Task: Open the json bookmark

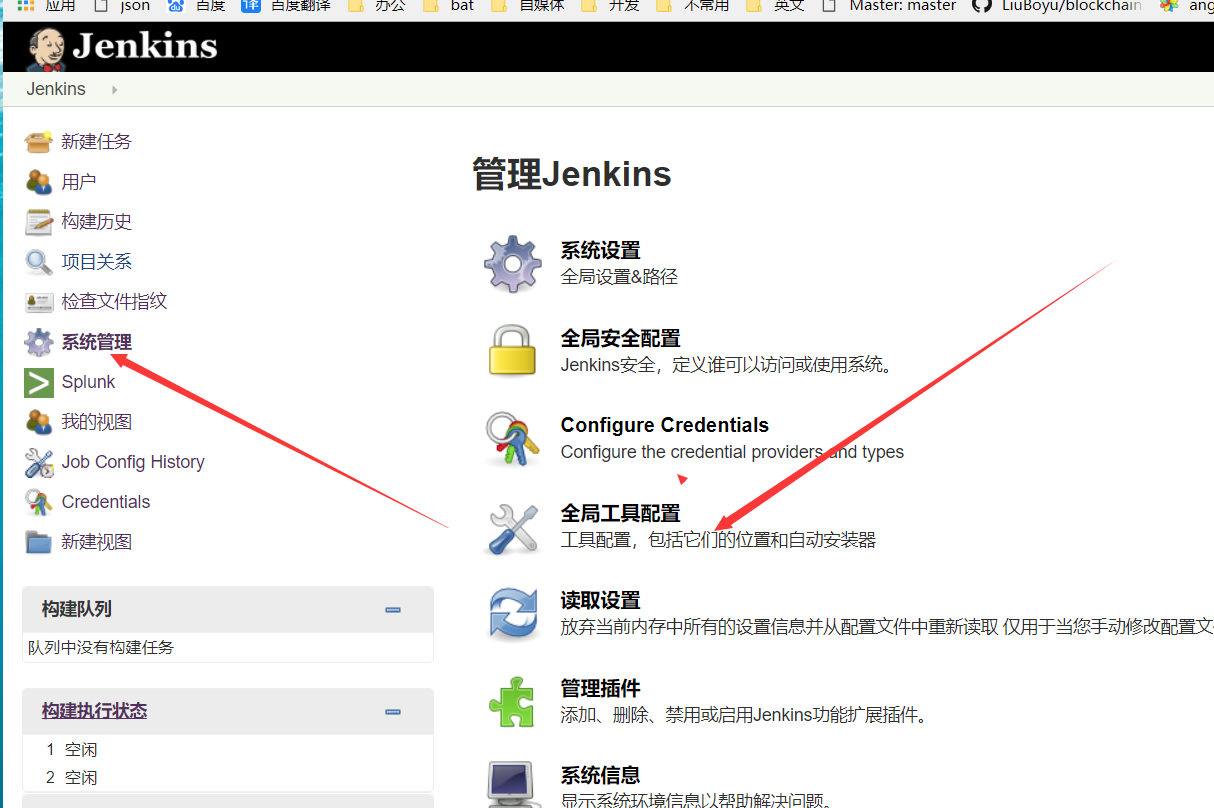Action: [122, 6]
